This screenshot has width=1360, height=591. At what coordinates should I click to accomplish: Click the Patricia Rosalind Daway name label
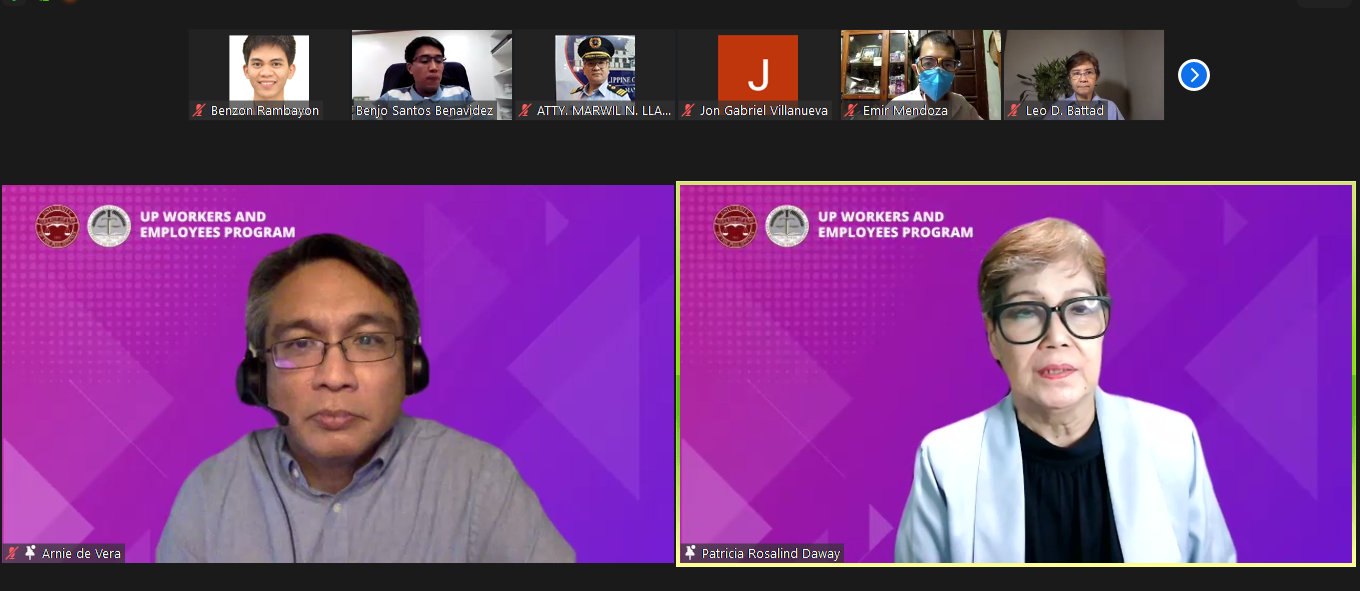(x=770, y=553)
